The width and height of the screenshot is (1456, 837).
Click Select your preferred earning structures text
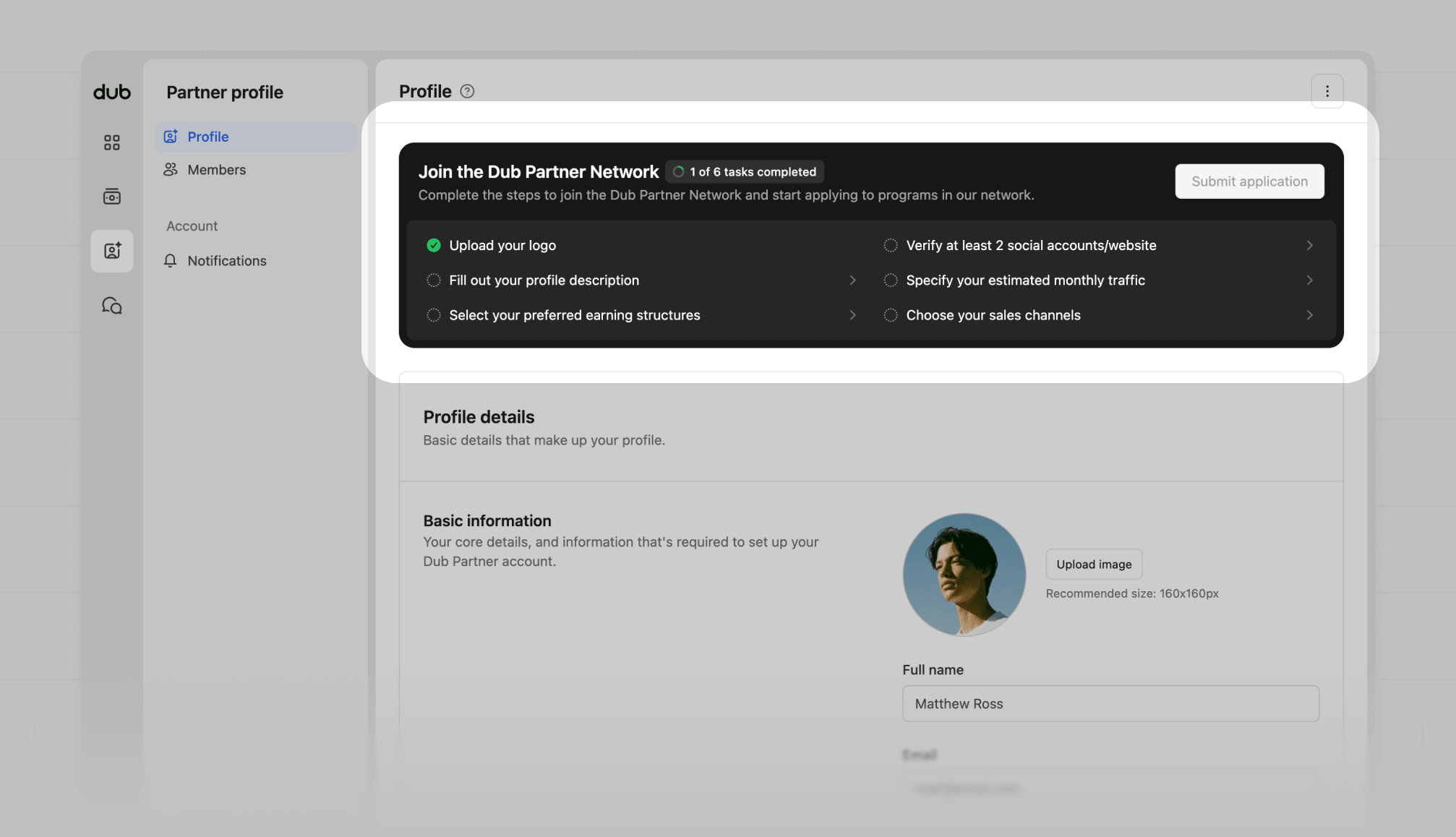[575, 315]
